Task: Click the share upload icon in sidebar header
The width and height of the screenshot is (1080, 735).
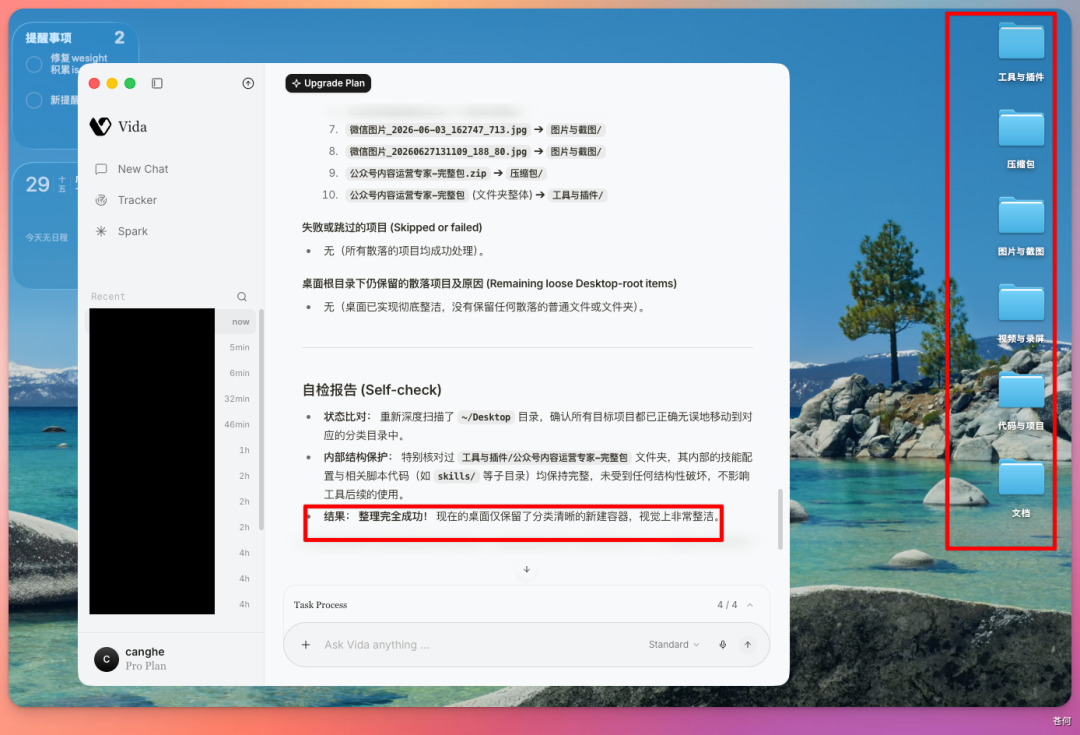Action: tap(248, 83)
